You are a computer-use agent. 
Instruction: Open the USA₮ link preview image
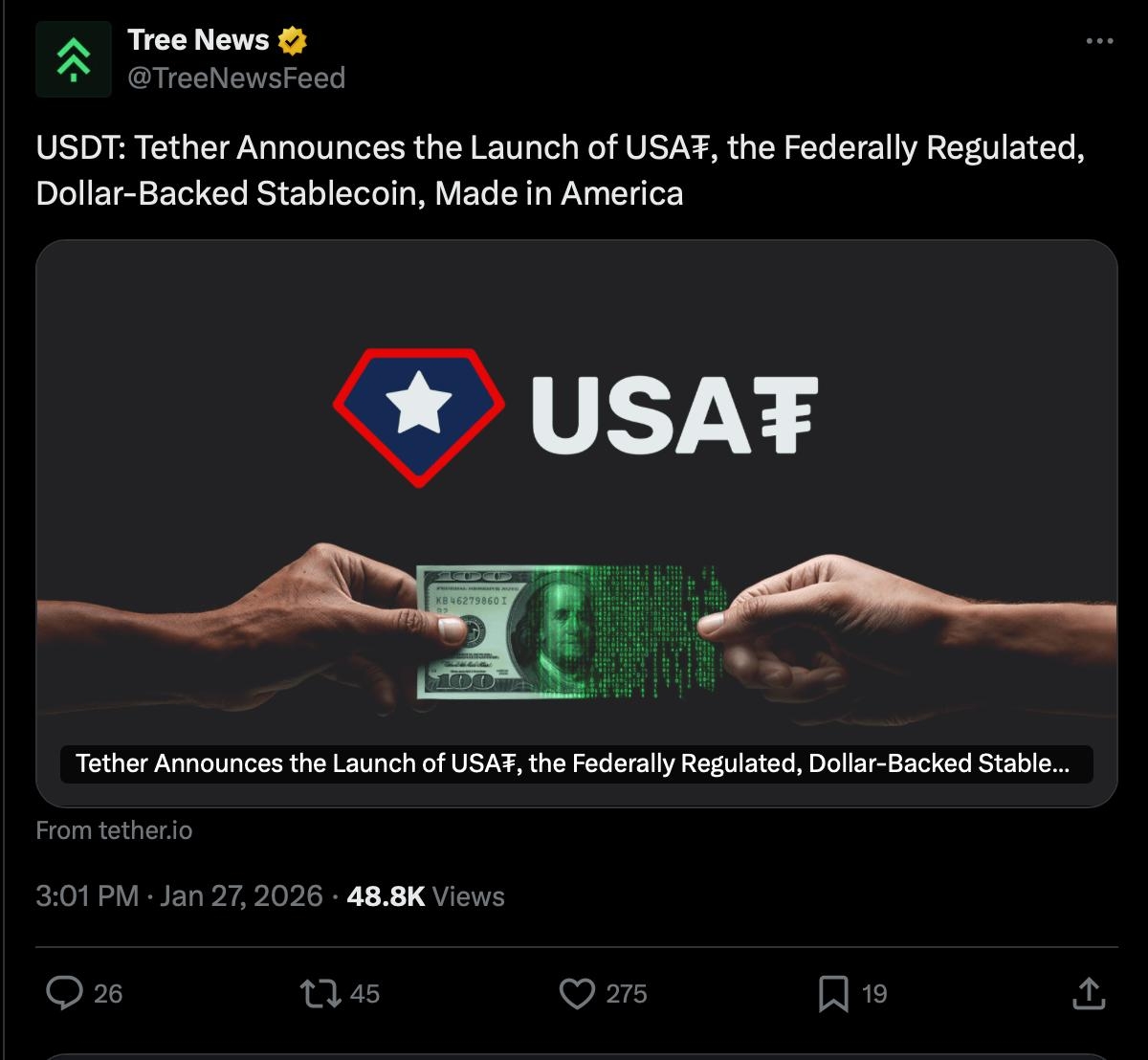click(x=577, y=523)
